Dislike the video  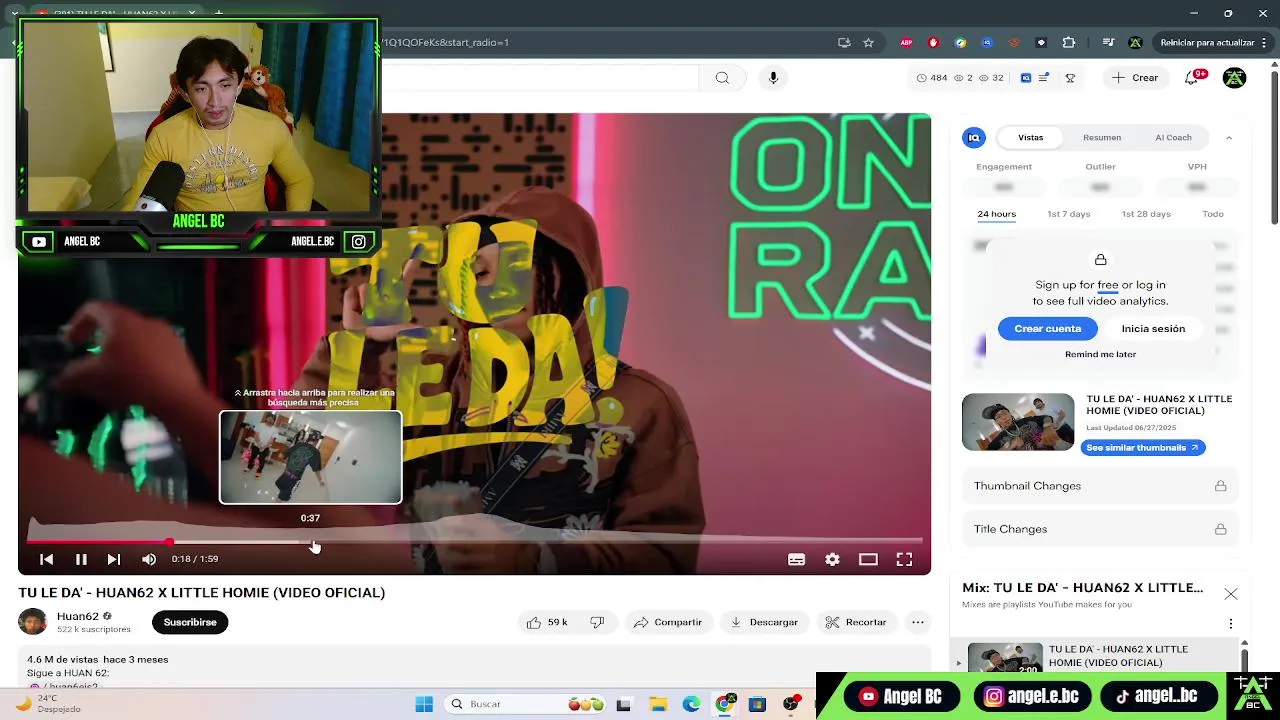click(597, 622)
